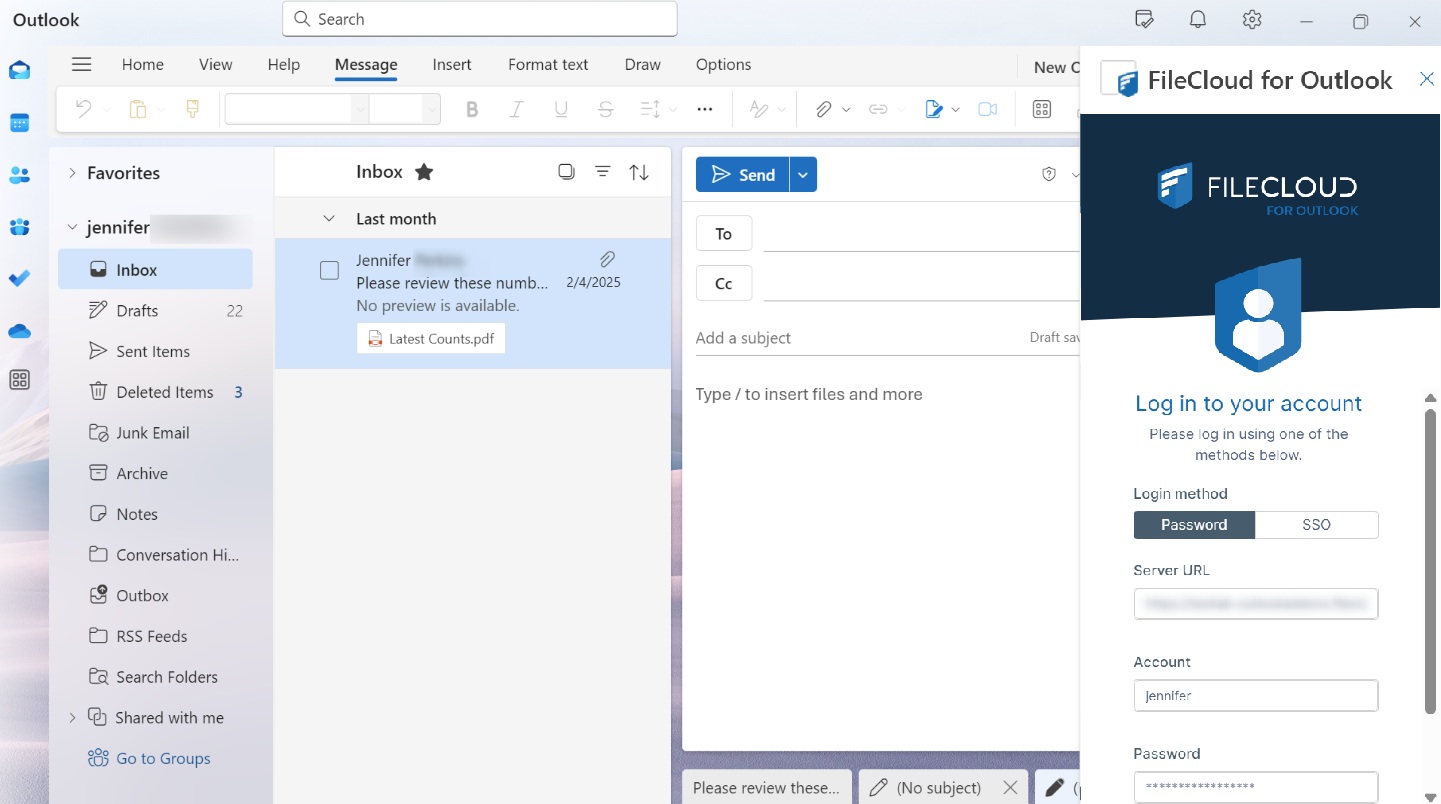Viewport: 1441px width, 804px height.
Task: Toggle the Inbox favorite star
Action: (424, 172)
